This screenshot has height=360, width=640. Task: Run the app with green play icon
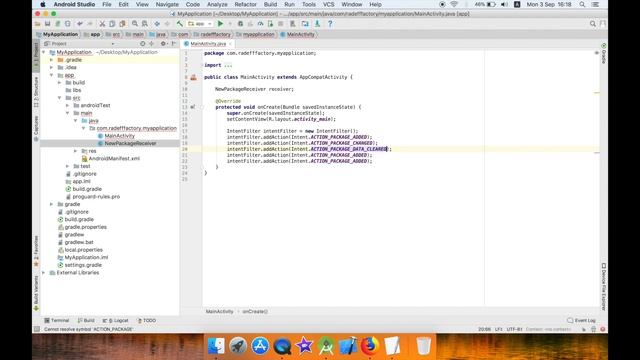pyautogui.click(x=220, y=24)
